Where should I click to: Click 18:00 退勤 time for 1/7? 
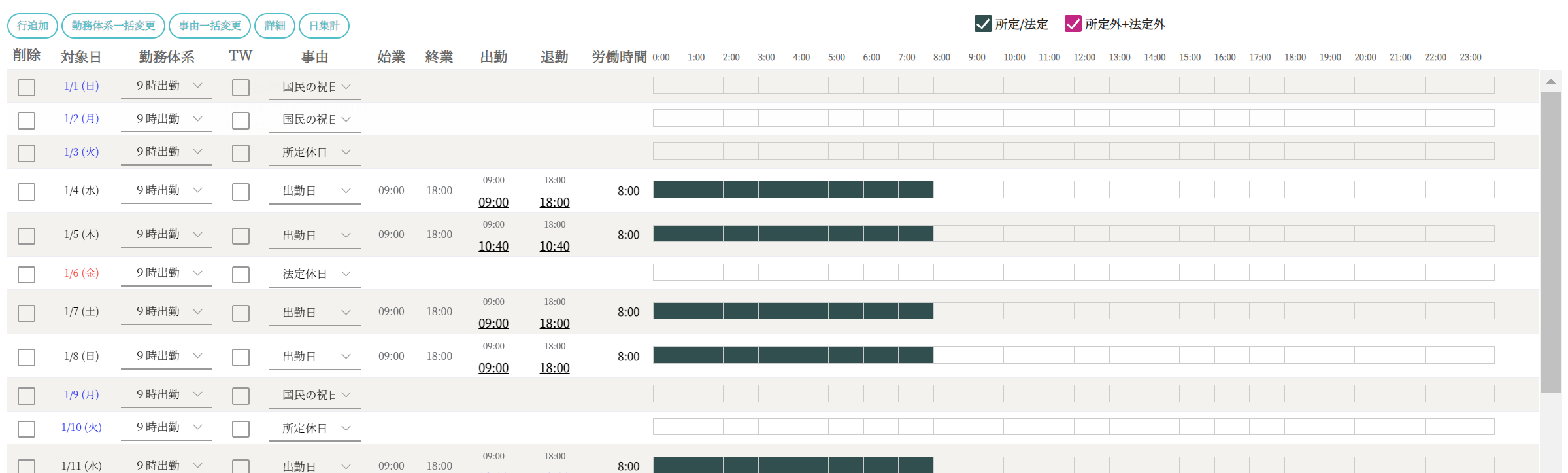point(554,324)
